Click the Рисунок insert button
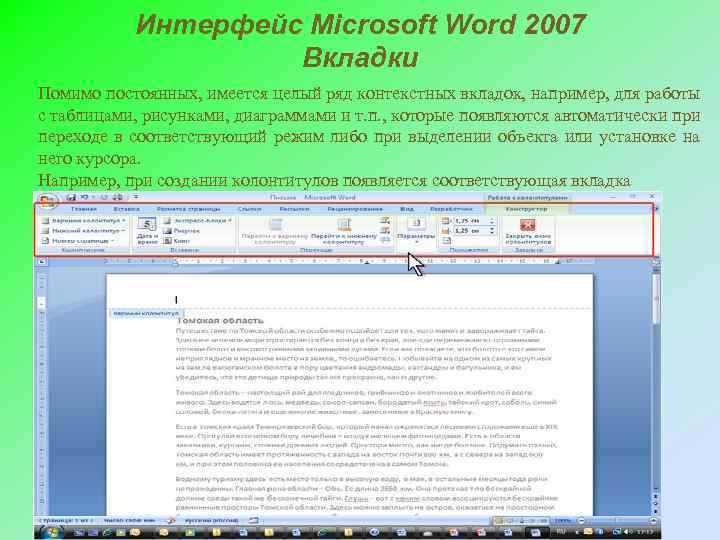 [182, 231]
